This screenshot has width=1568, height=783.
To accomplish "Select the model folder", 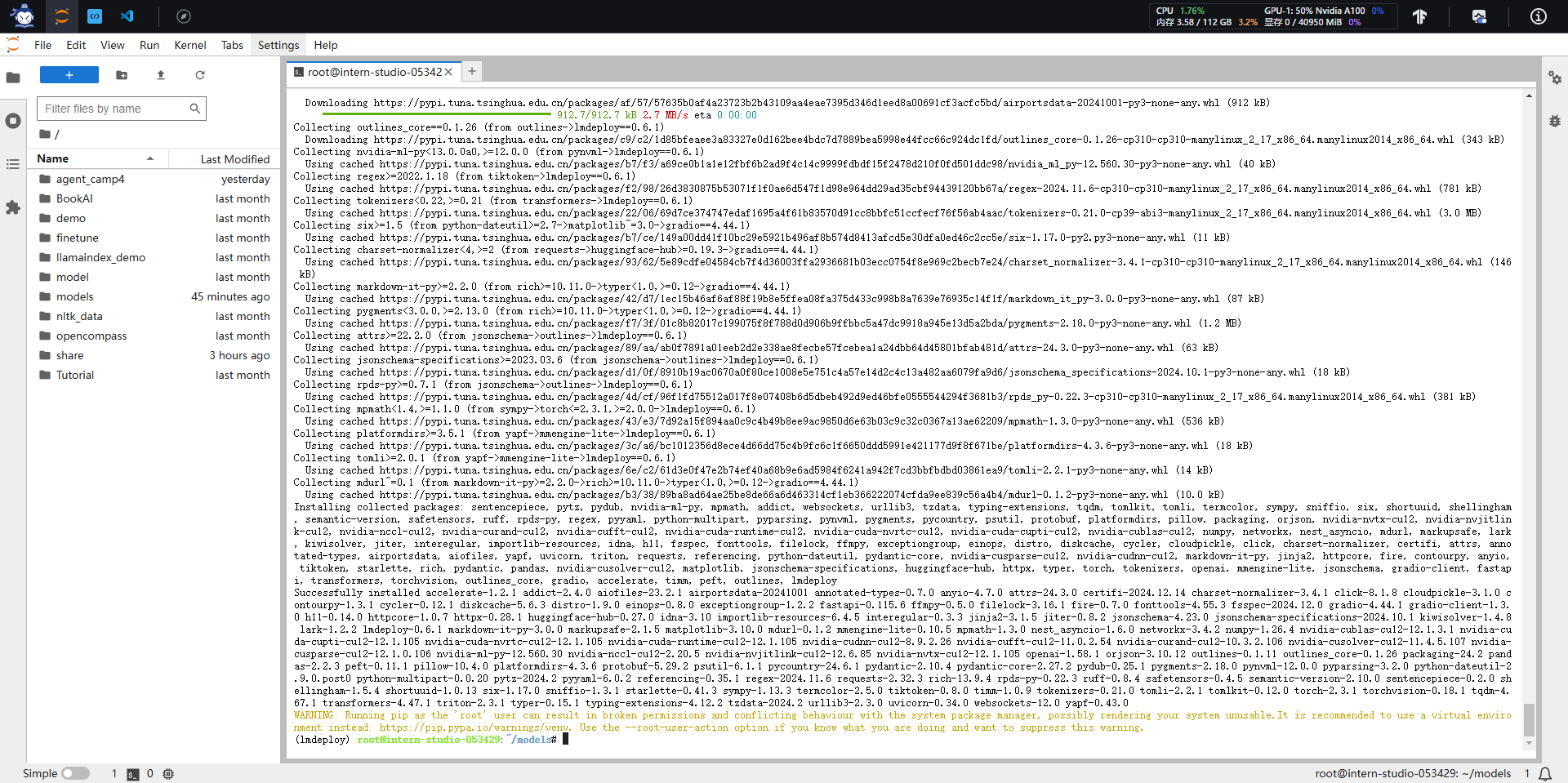I will (x=154, y=277).
